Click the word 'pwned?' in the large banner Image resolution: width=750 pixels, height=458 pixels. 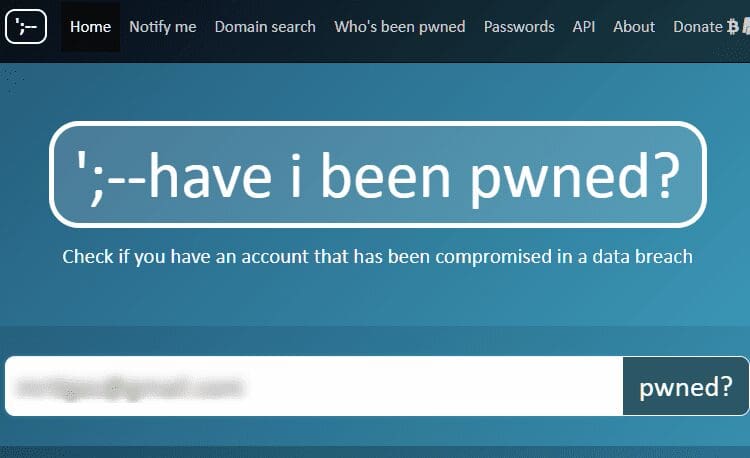pos(575,178)
